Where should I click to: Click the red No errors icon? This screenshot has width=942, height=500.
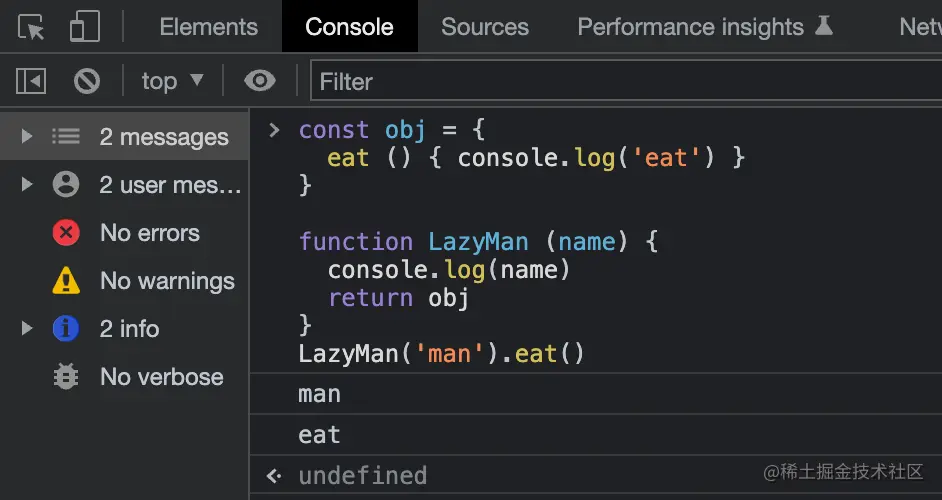(66, 233)
